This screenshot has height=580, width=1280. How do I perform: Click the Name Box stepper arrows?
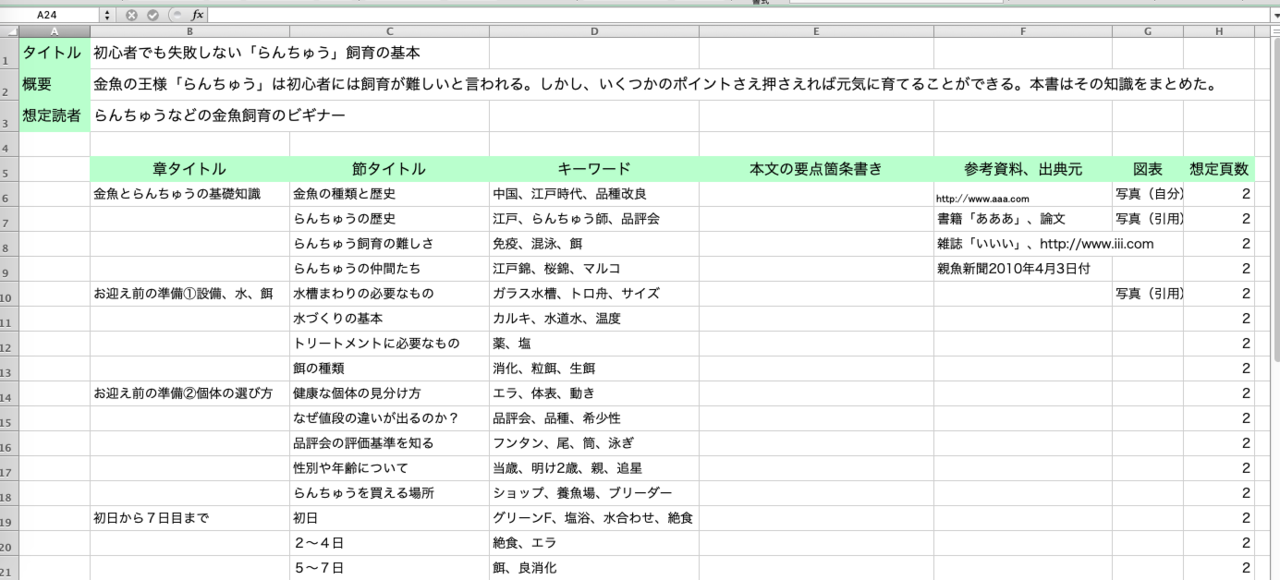coord(109,14)
